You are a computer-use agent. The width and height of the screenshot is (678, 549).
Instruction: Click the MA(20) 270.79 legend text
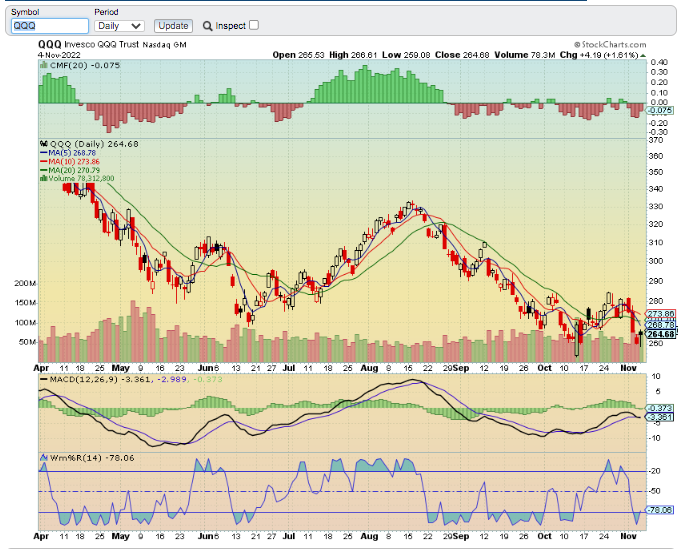74,170
